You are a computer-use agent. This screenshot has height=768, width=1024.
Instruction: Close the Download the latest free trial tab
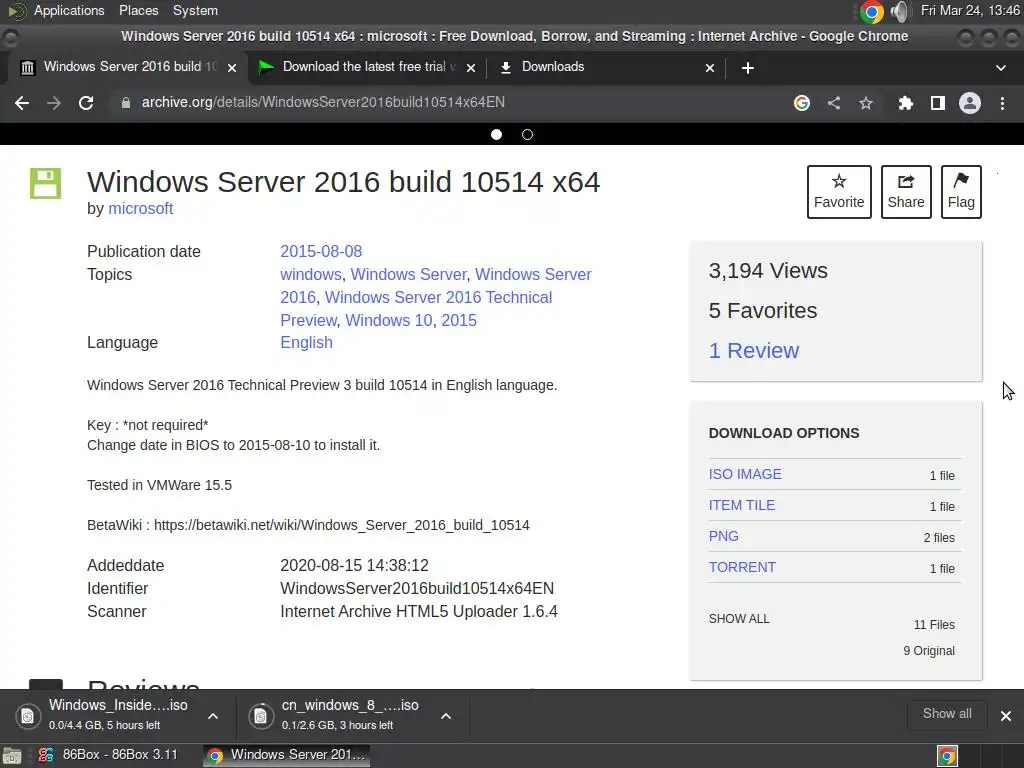tap(471, 68)
